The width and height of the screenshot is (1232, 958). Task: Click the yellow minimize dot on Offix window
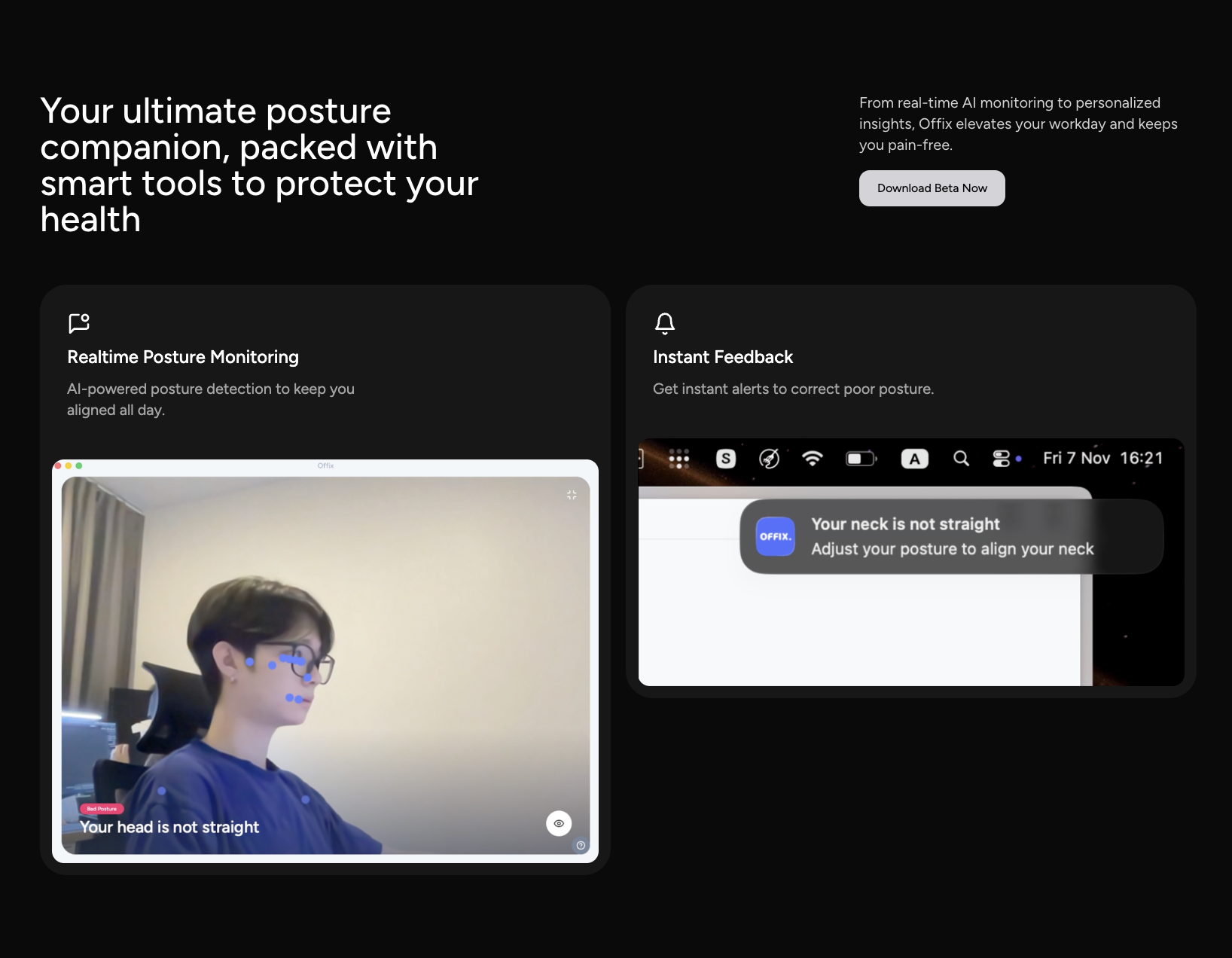(69, 465)
